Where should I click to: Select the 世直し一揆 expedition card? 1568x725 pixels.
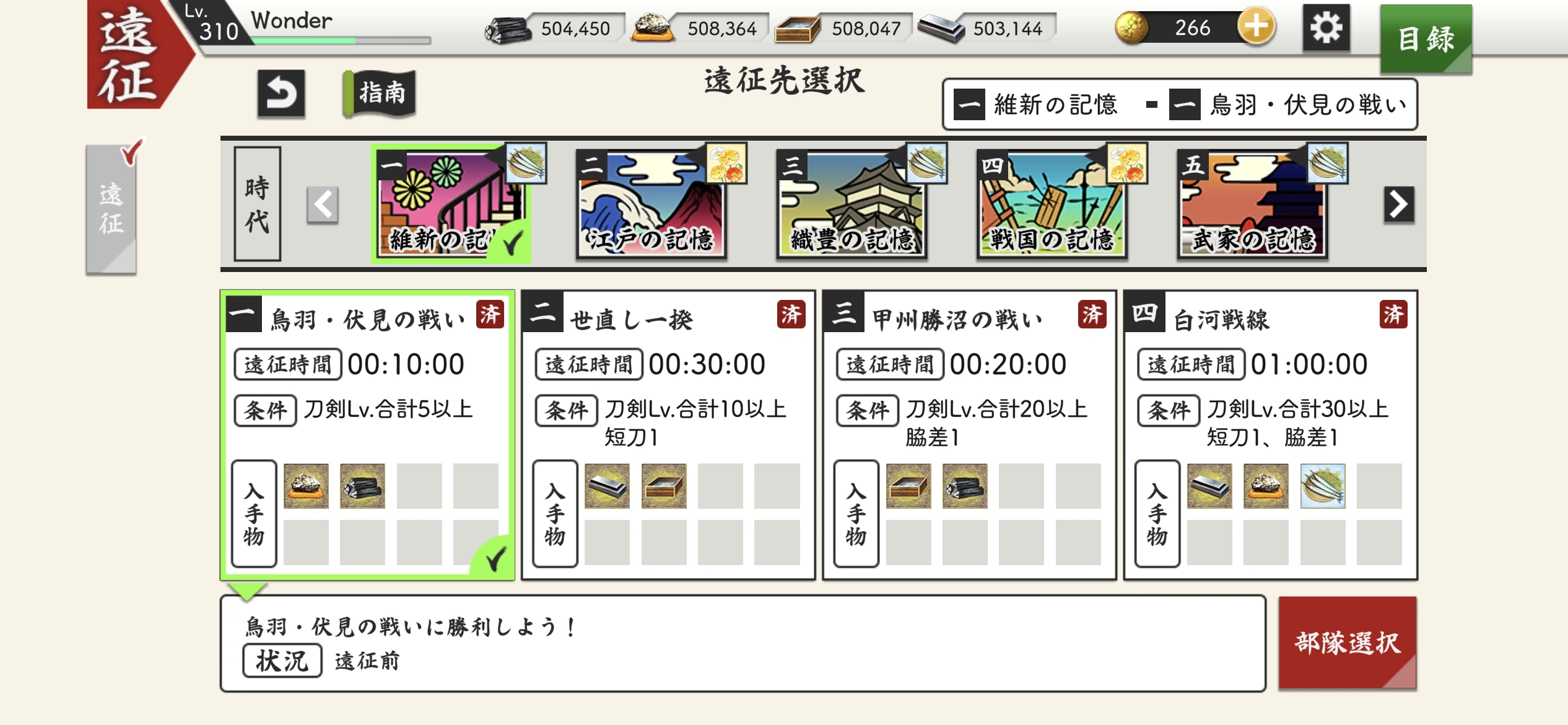pyautogui.click(x=668, y=435)
